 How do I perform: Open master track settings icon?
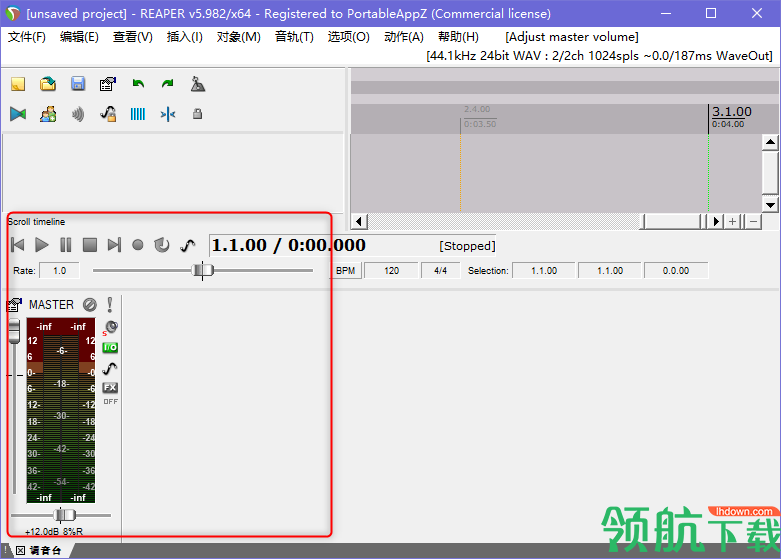pos(14,304)
